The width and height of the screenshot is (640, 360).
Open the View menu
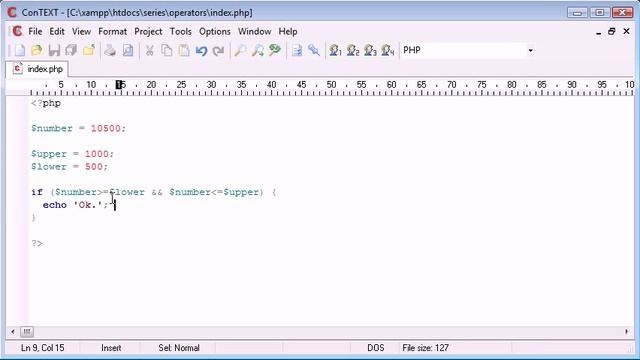click(x=81, y=31)
